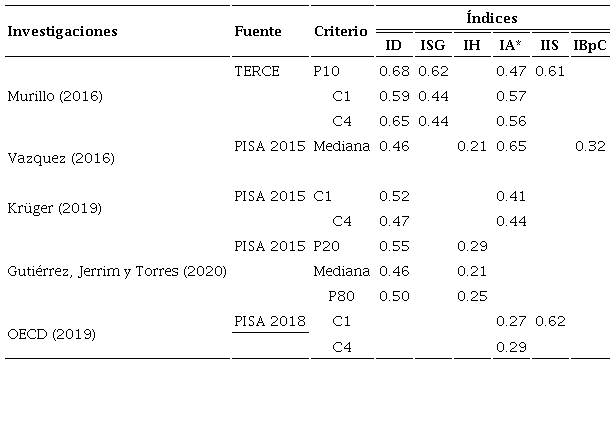615x432 pixels.
Task: Select the Murillo (2016) row label
Action: pos(55,97)
